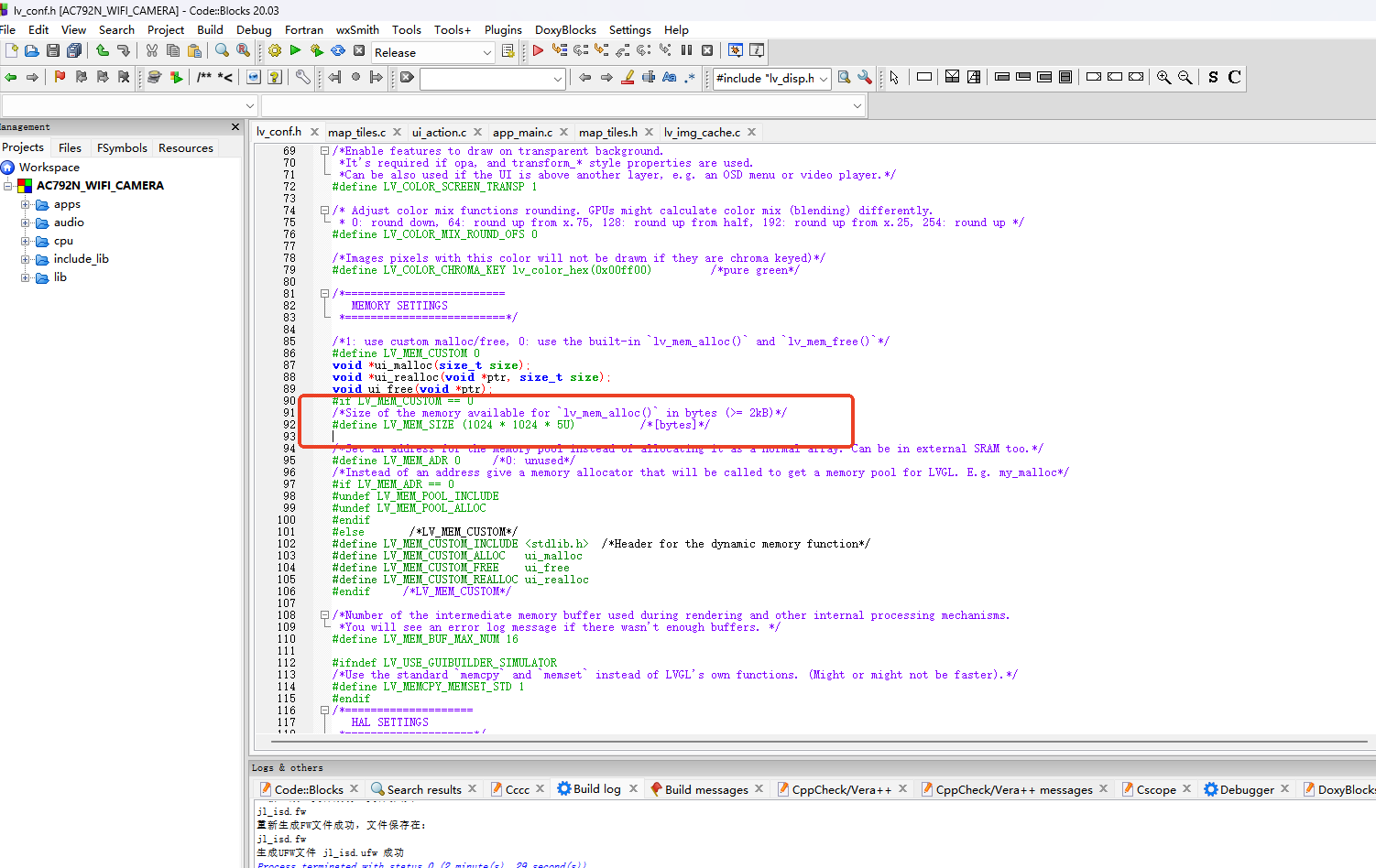This screenshot has height=868, width=1376.
Task: Open the incremental search text dropdown
Action: [557, 80]
